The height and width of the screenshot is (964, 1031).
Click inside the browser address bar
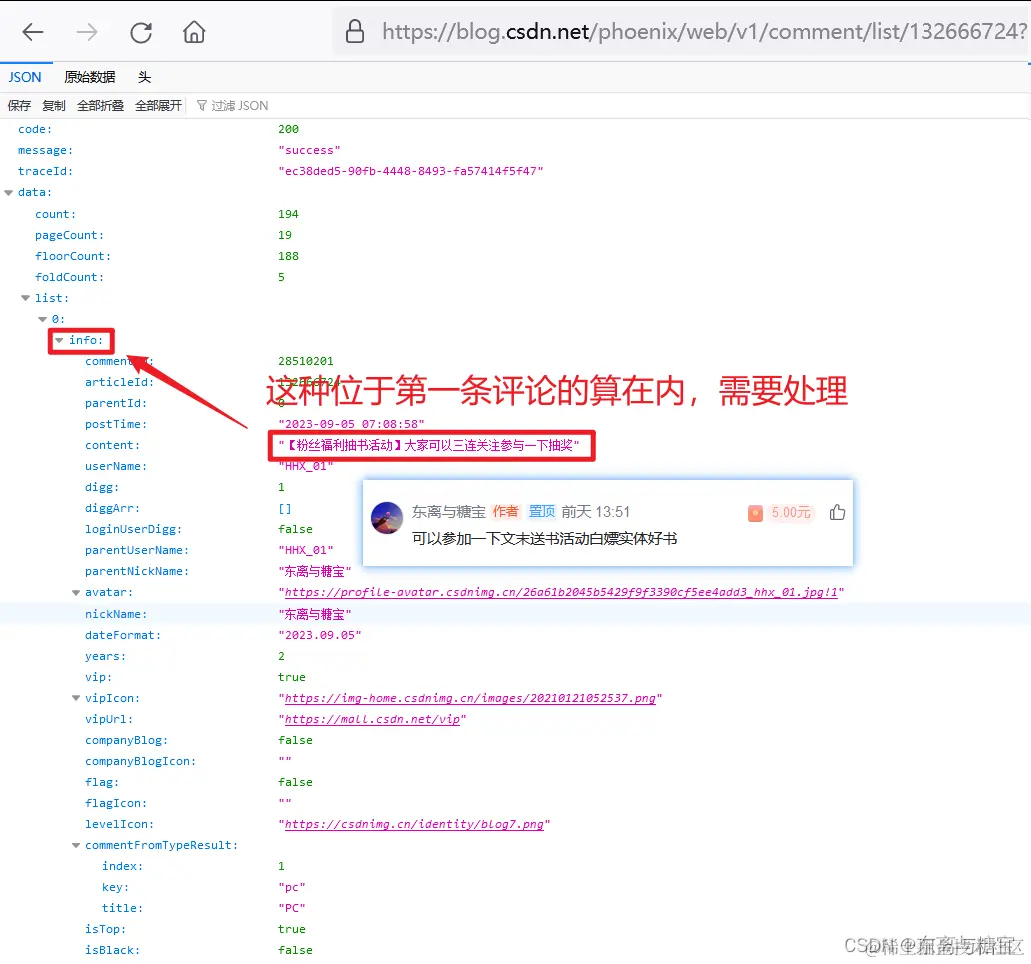[650, 31]
